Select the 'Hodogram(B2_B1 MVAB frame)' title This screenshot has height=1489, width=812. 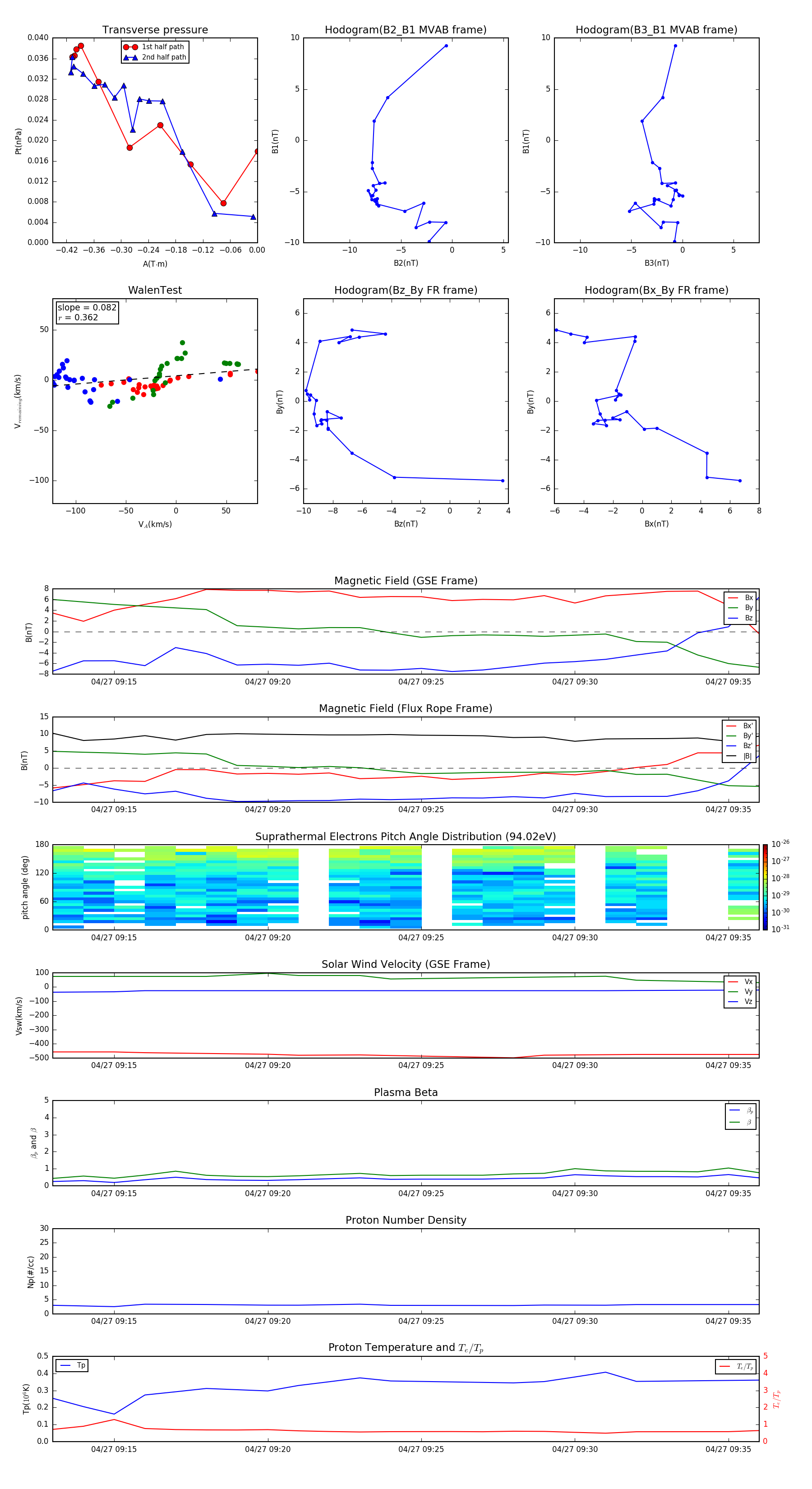tap(406, 30)
